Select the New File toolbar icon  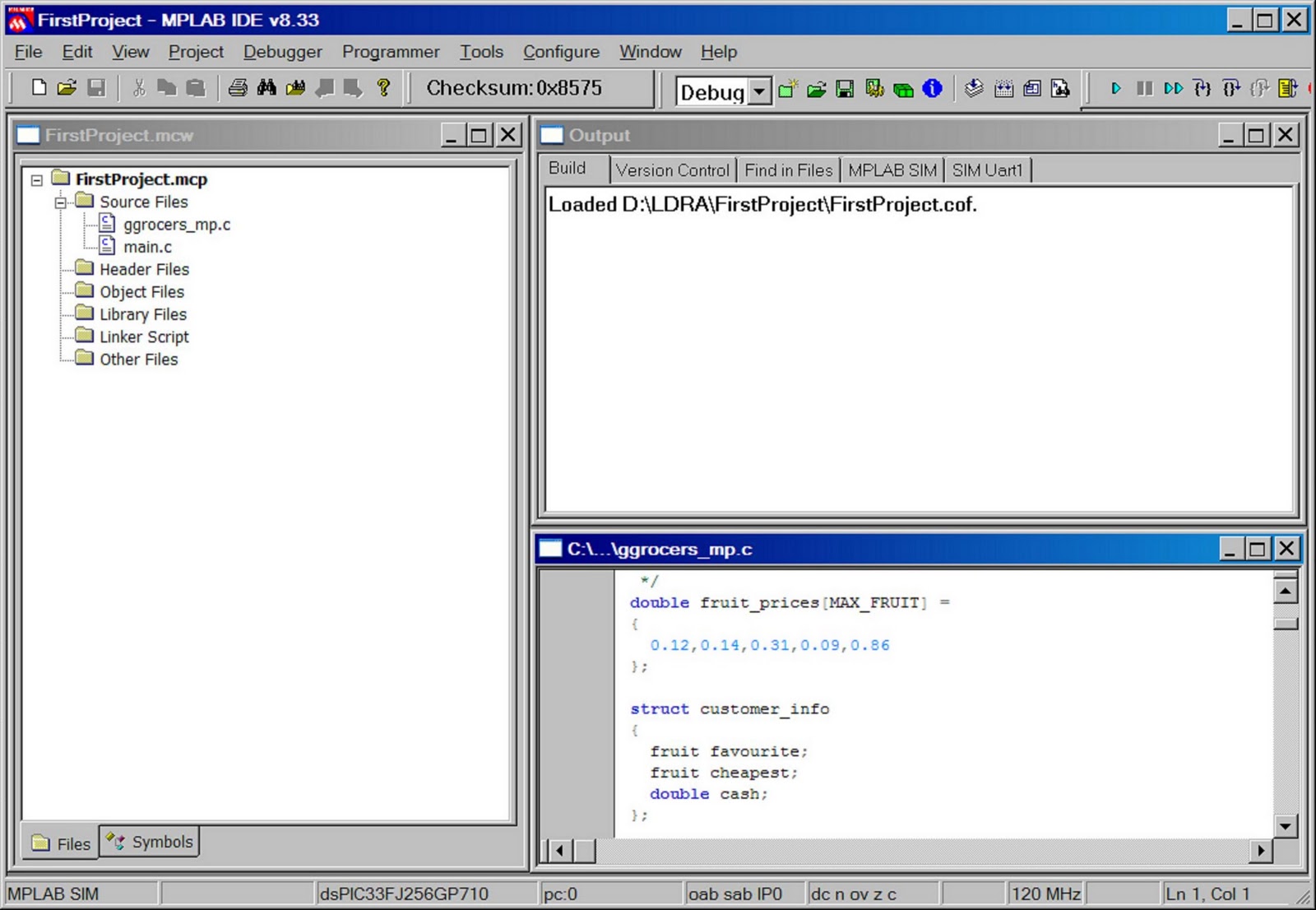point(37,88)
